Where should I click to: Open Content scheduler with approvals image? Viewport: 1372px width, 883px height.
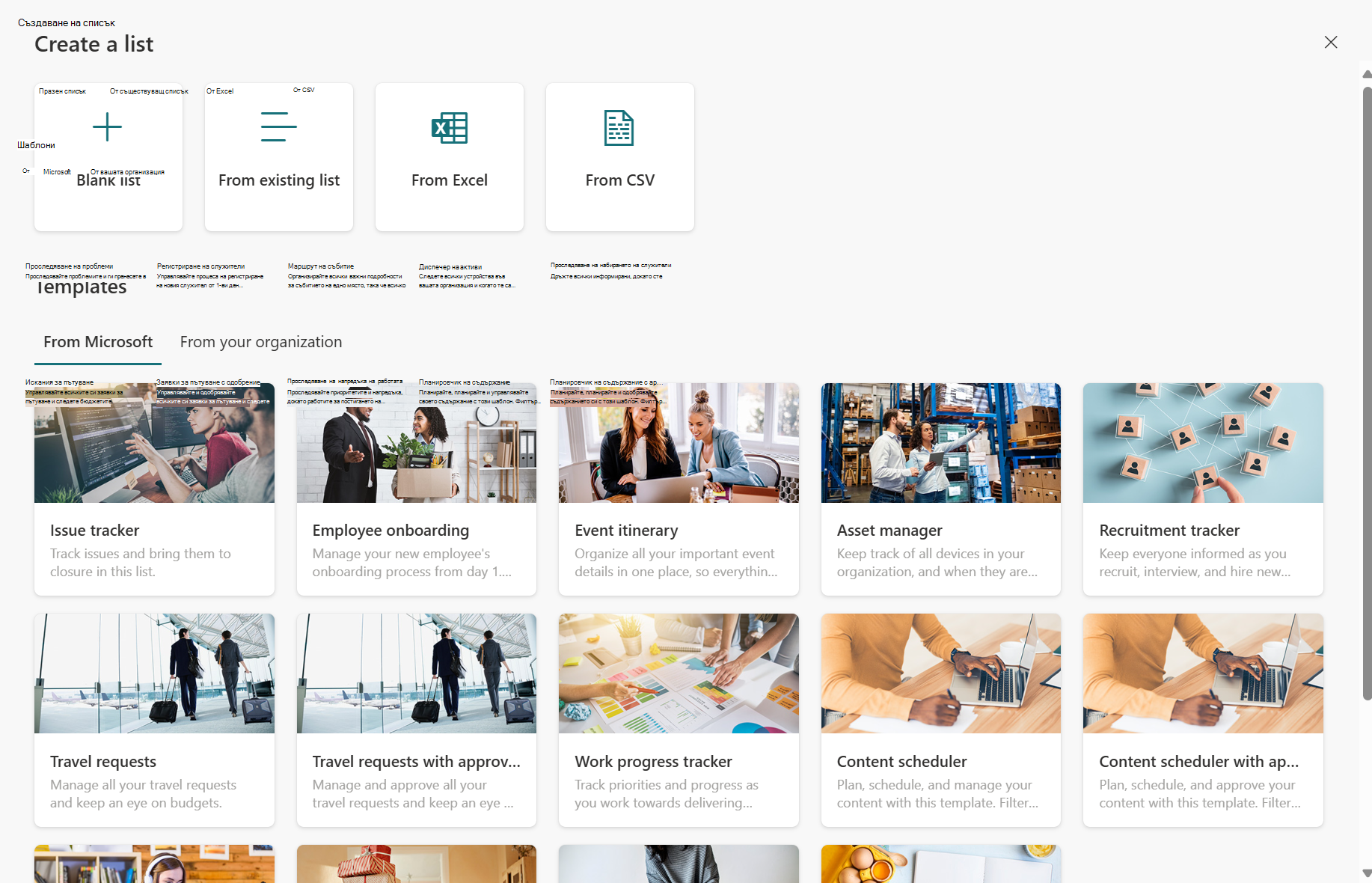[1203, 673]
